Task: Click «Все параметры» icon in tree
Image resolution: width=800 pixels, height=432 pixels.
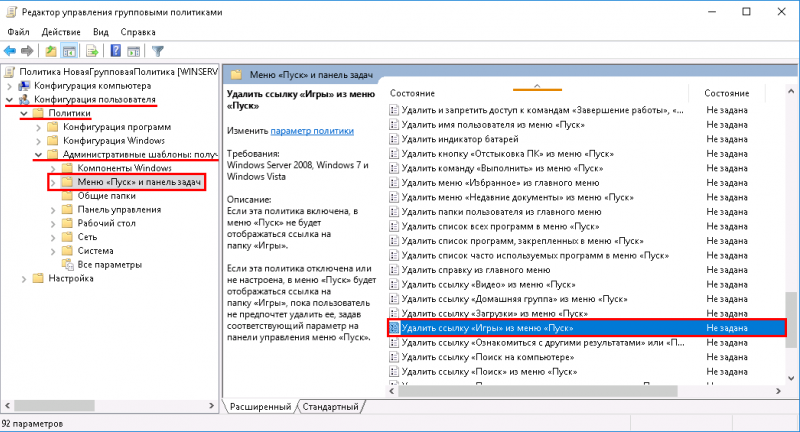Action: pos(67,265)
